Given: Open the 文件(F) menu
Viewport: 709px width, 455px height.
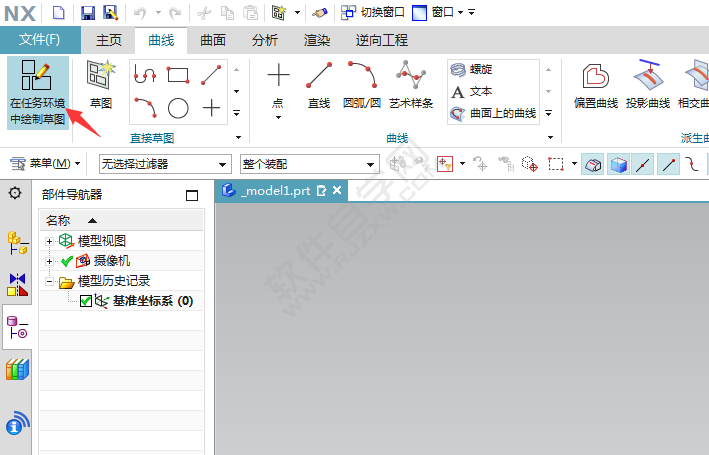Looking at the screenshot, I should click(40, 40).
